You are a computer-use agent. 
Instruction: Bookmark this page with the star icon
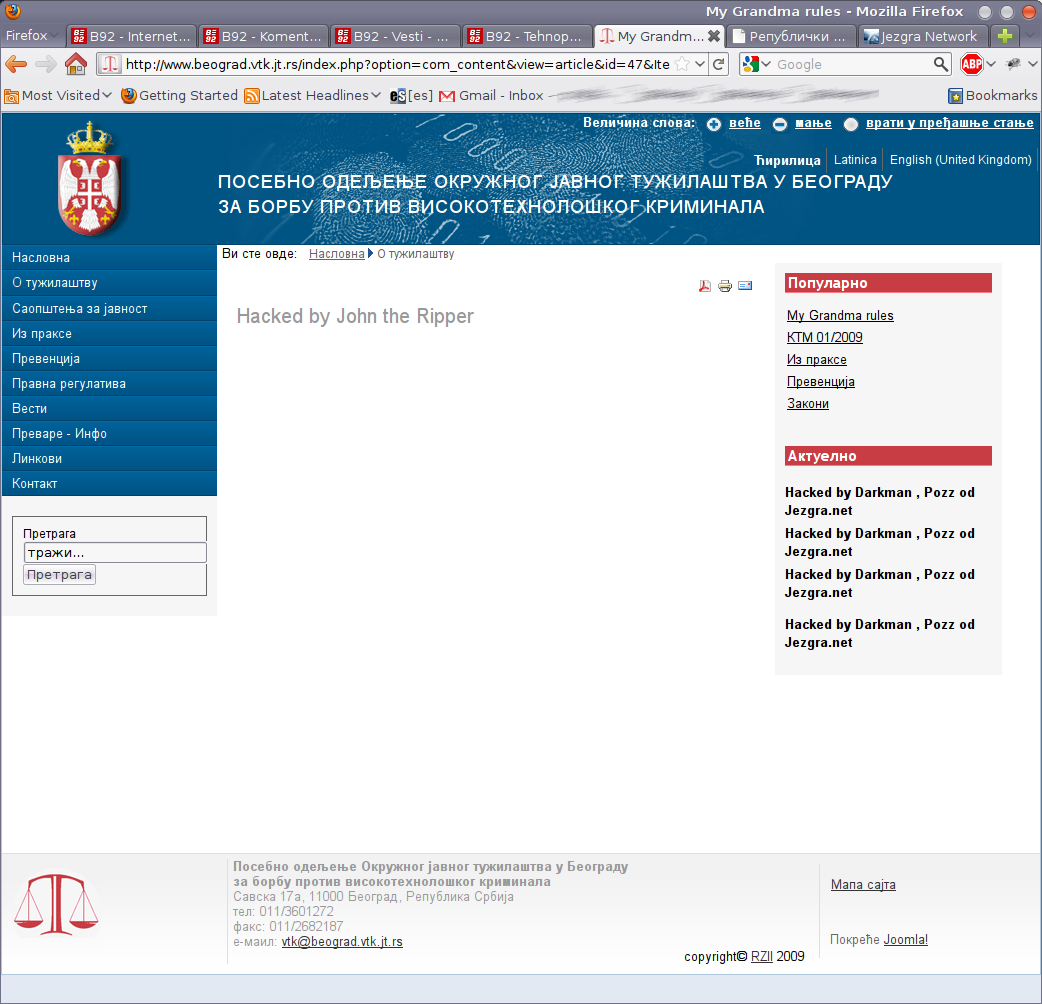tap(682, 64)
